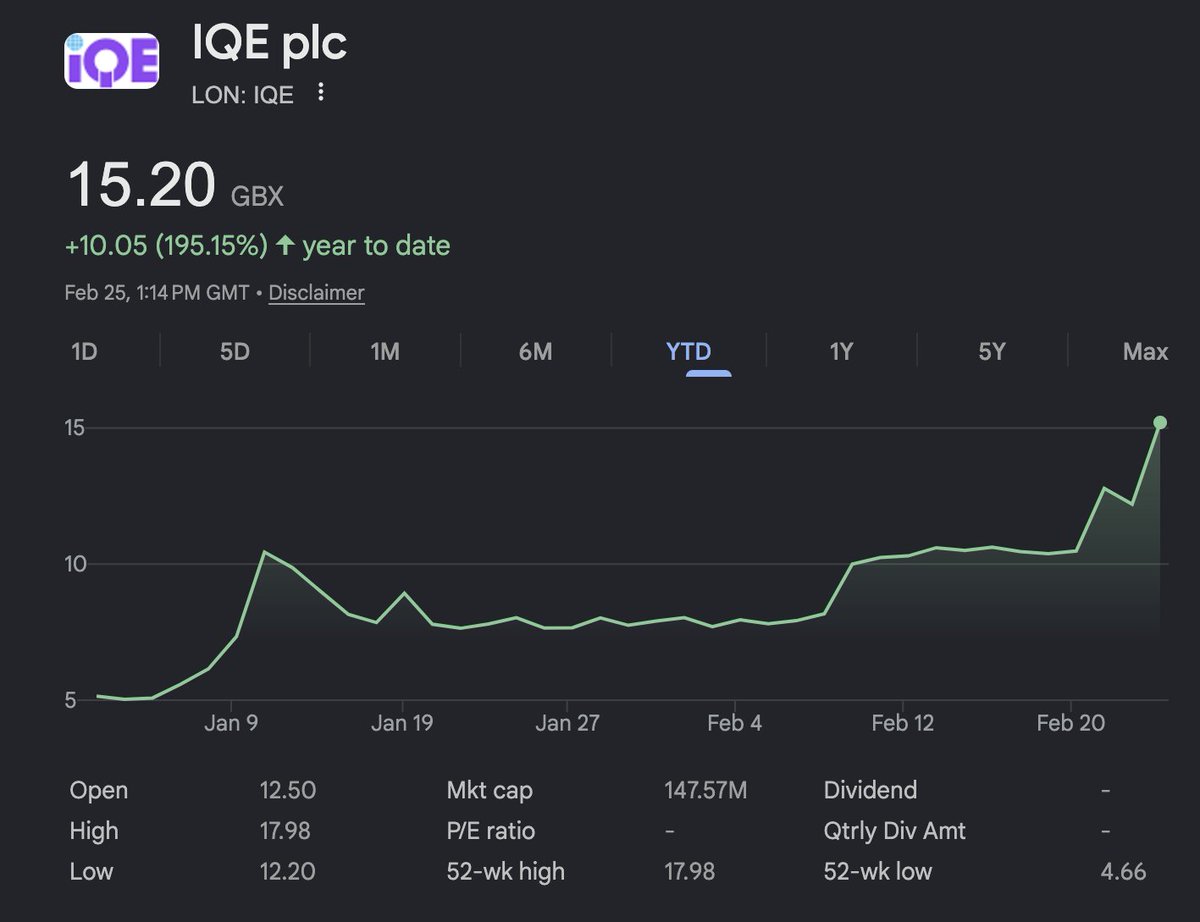Click the Feb 25, 1:14 PM GMT timestamp

[x=157, y=293]
